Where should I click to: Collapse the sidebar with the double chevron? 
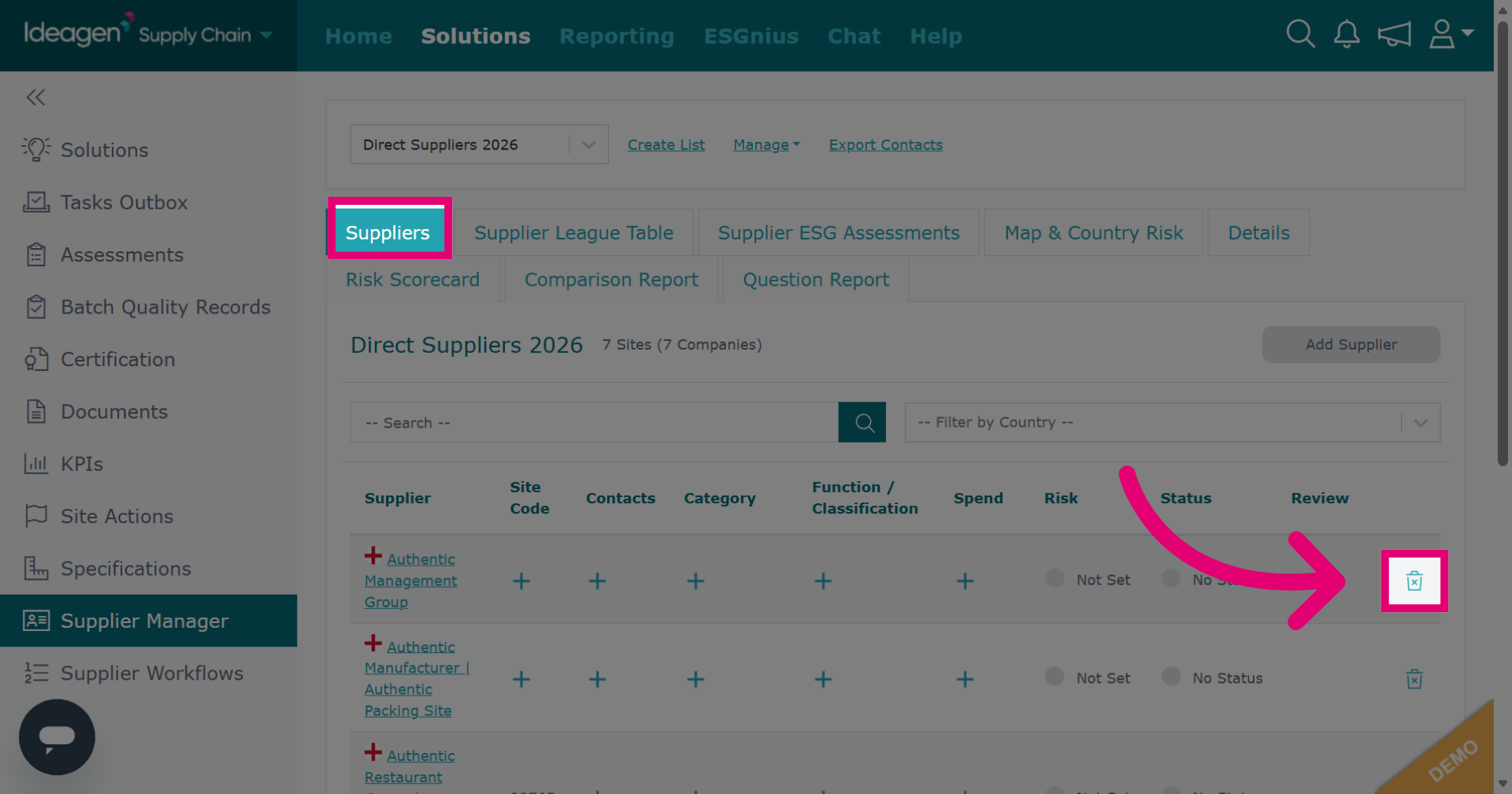pos(35,98)
